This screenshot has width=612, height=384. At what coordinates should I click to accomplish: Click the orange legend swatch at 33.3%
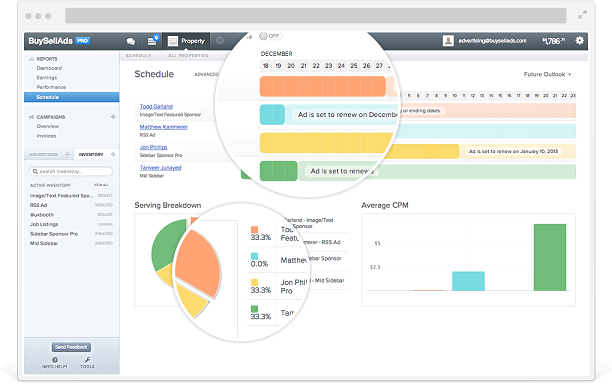[254, 229]
